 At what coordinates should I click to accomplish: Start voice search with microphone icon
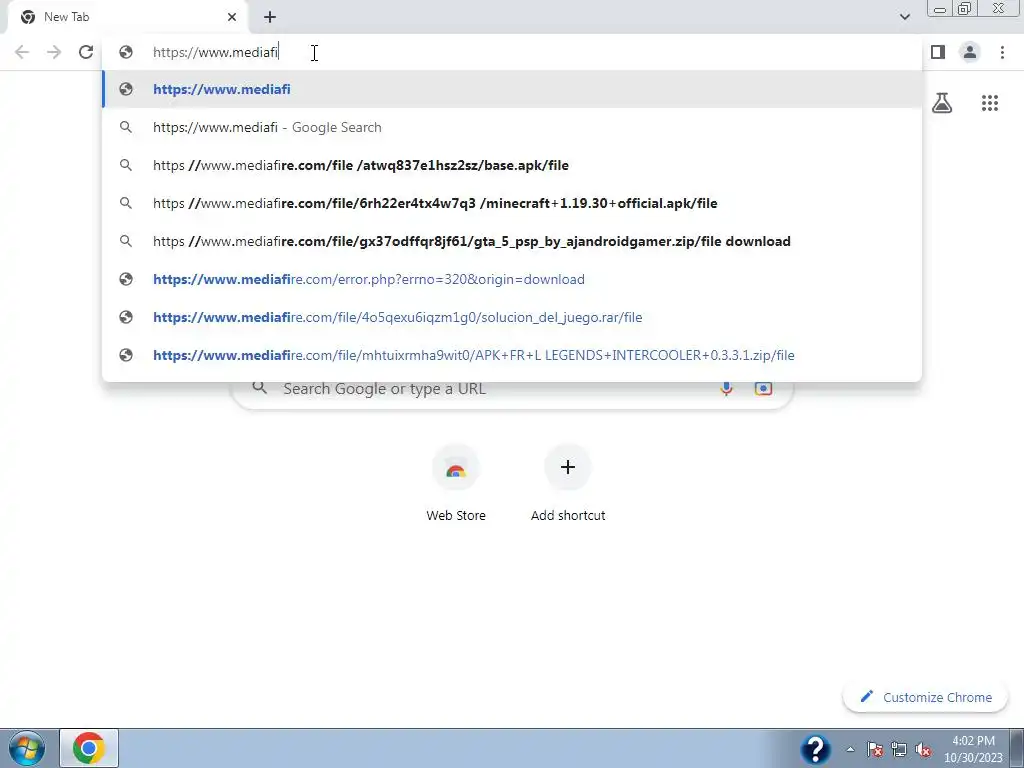726,389
